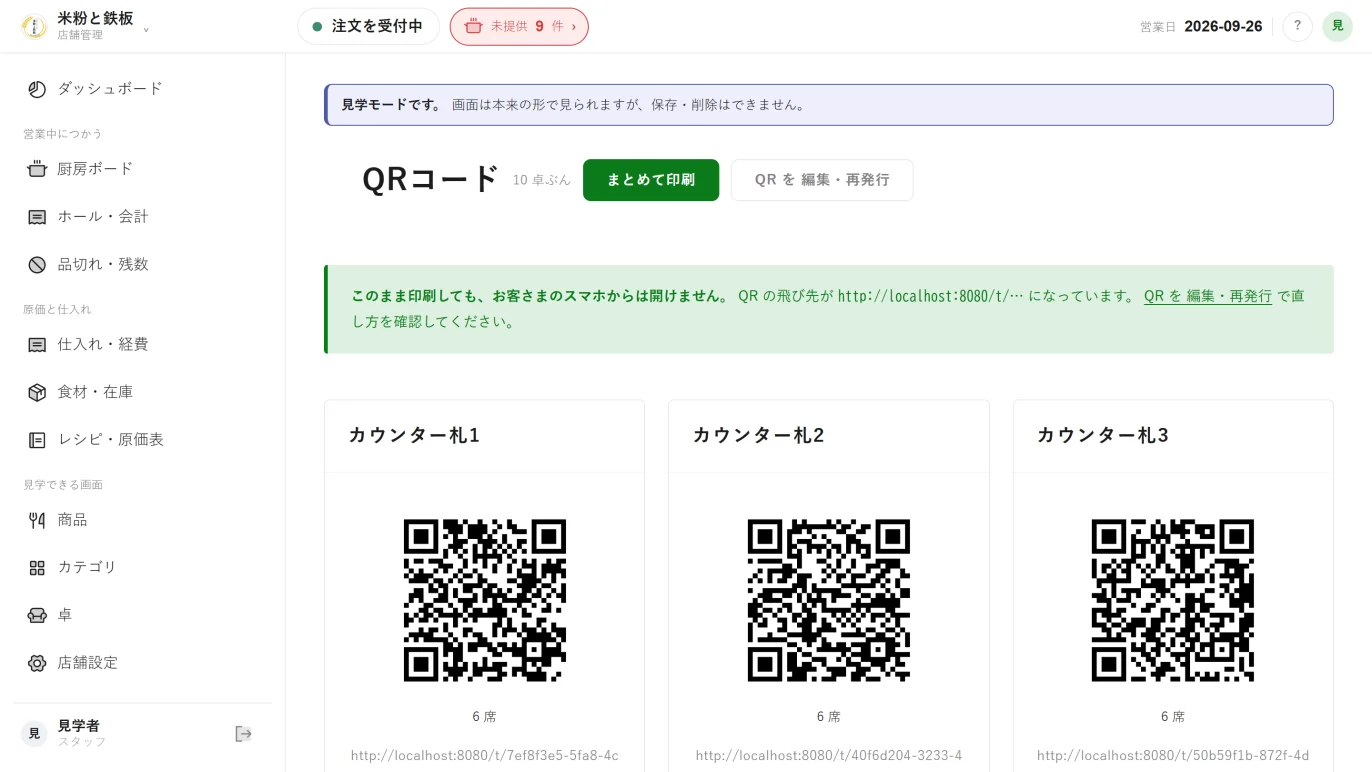Click the pot icon in 未提供 badge
This screenshot has height=772, width=1372.
pos(473,27)
